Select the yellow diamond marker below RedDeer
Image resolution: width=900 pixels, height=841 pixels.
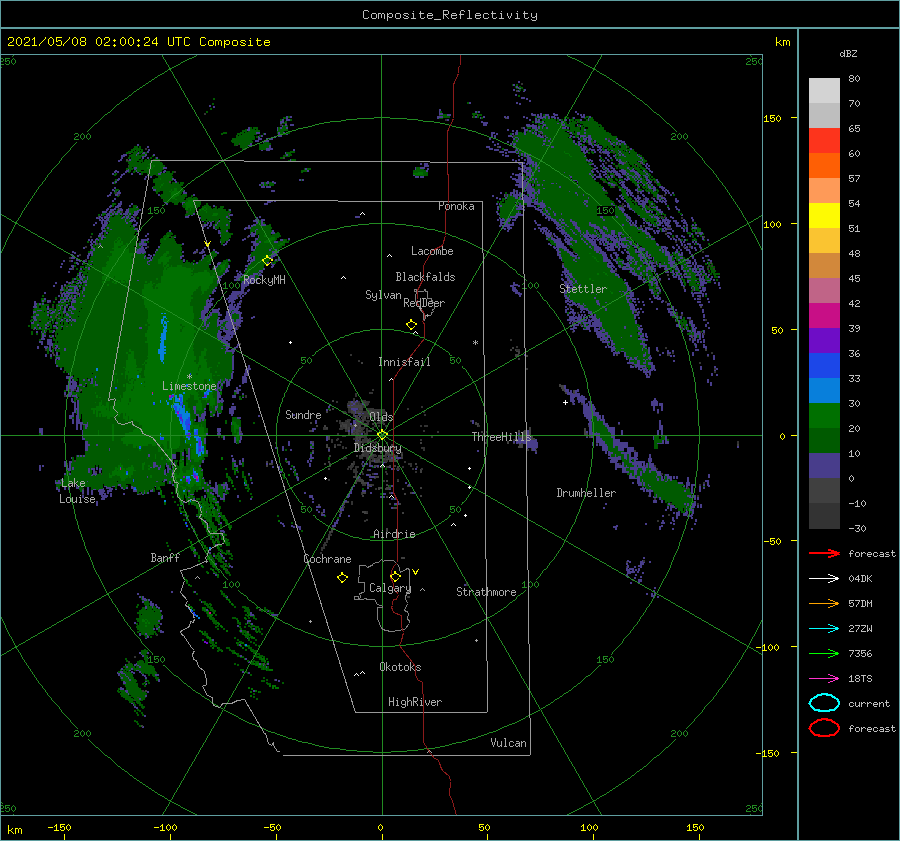tap(411, 325)
